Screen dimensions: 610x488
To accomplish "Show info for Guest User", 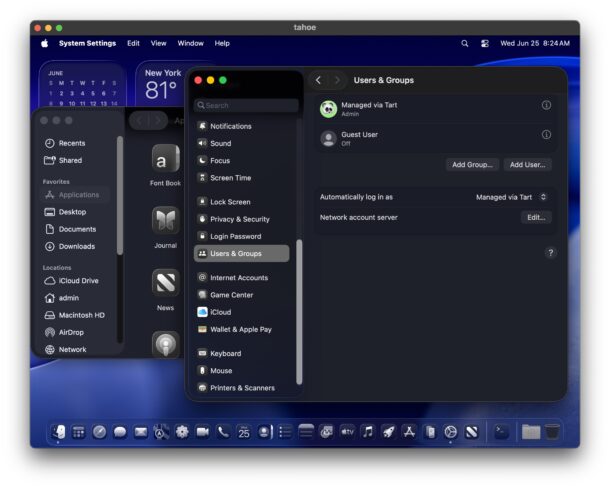I will point(546,135).
